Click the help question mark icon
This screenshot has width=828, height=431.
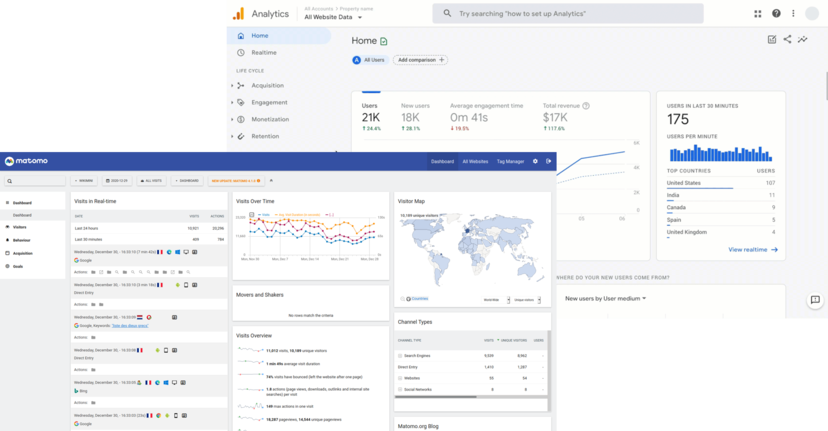point(777,14)
